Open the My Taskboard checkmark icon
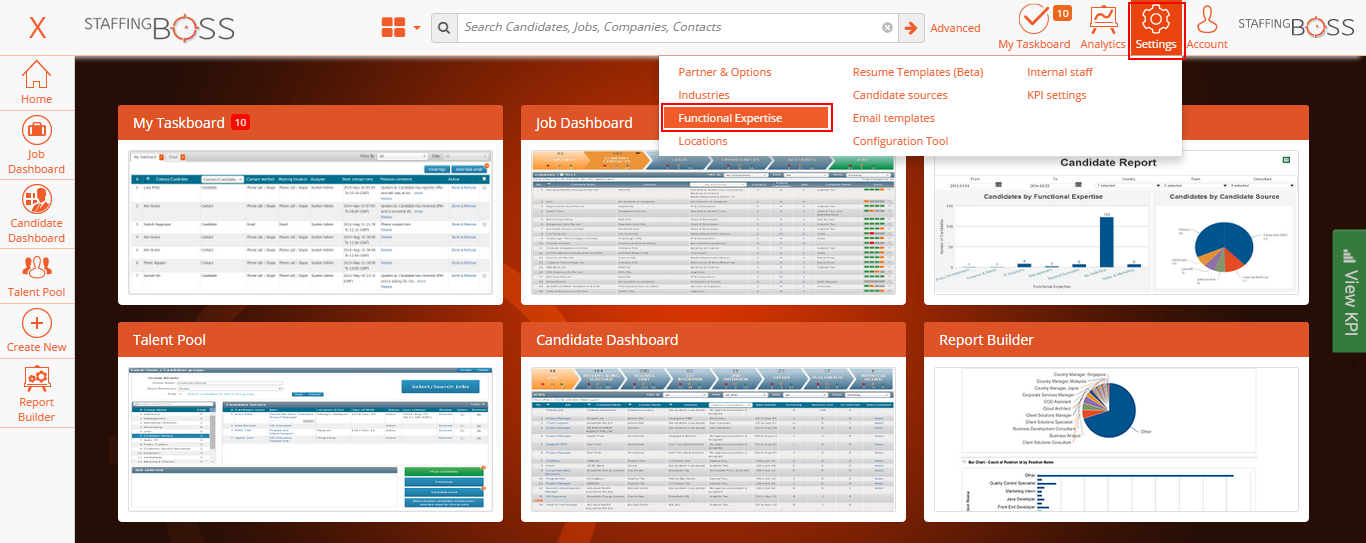This screenshot has width=1366, height=543. pyautogui.click(x=1034, y=19)
